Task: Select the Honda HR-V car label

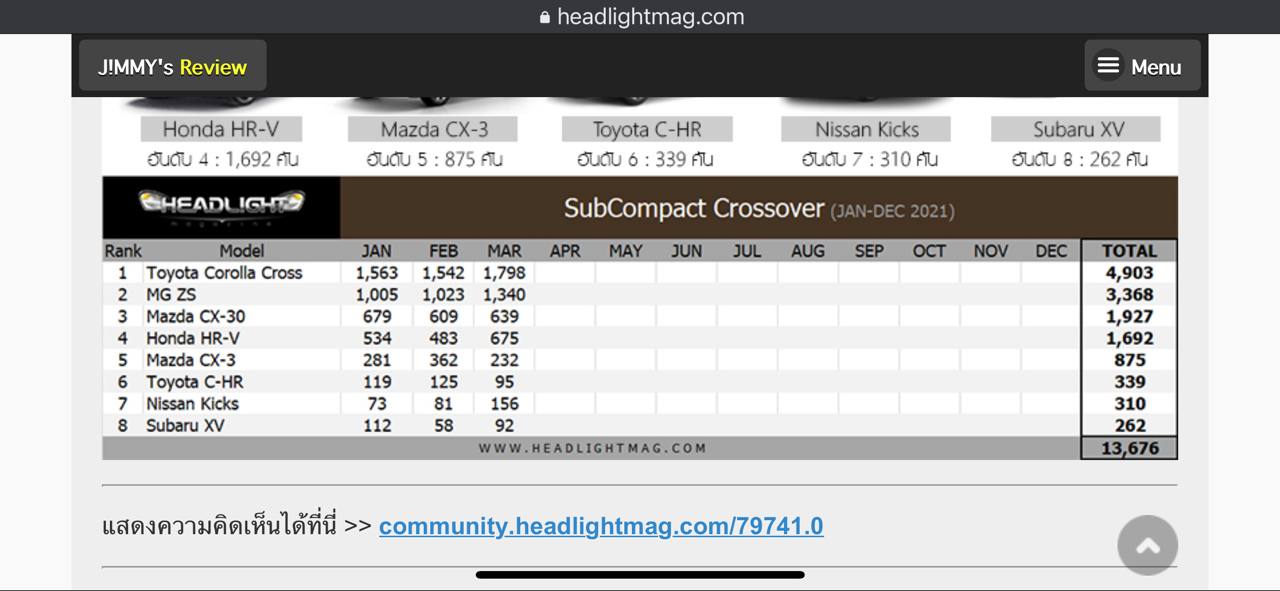Action: 221,129
